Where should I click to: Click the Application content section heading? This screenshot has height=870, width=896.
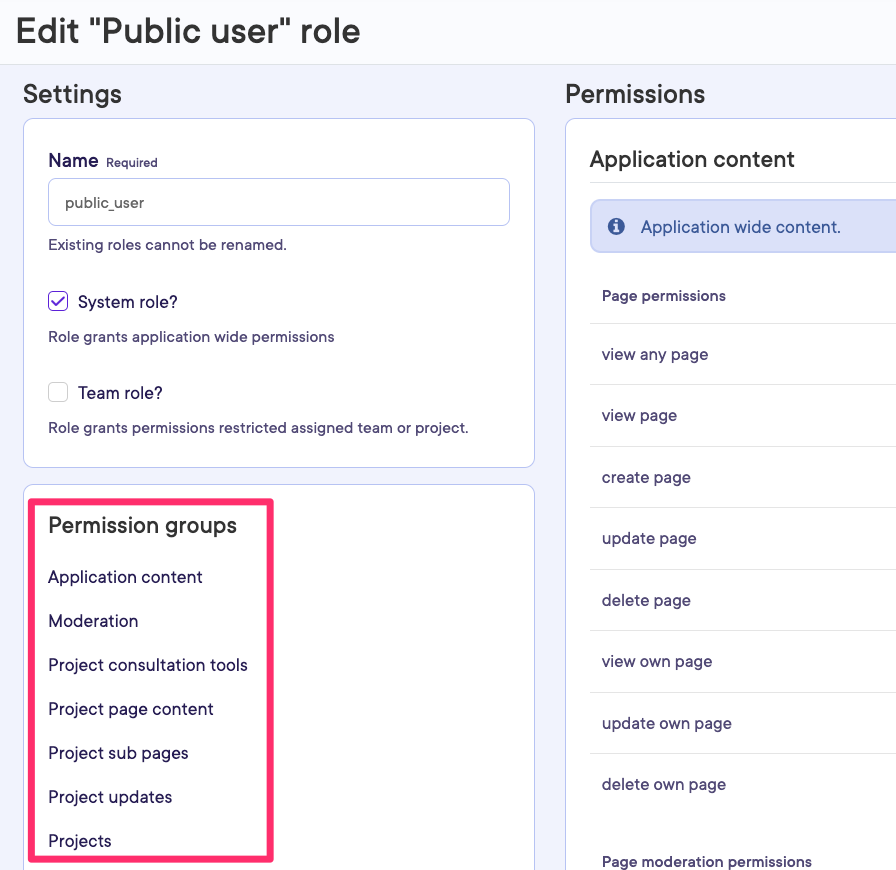(692, 160)
